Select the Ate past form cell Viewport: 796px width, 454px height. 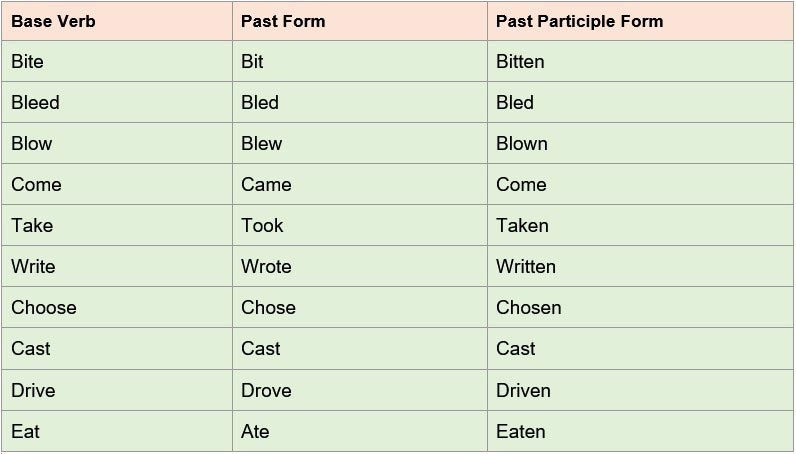coord(255,431)
